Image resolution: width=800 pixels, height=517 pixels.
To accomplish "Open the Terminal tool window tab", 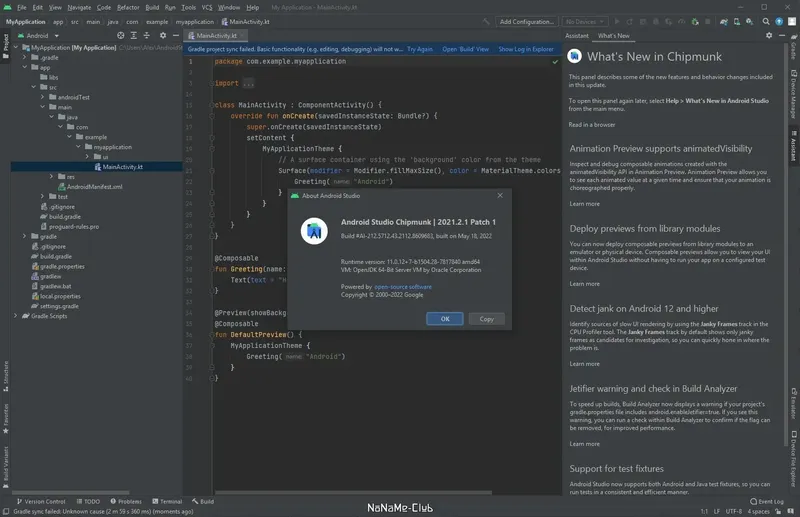I will pyautogui.click(x=167, y=501).
